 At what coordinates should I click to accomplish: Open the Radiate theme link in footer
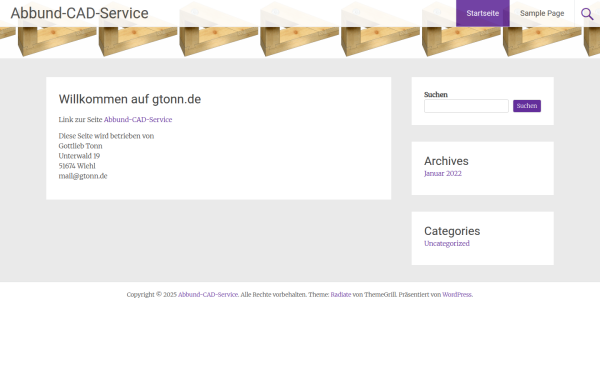click(341, 295)
